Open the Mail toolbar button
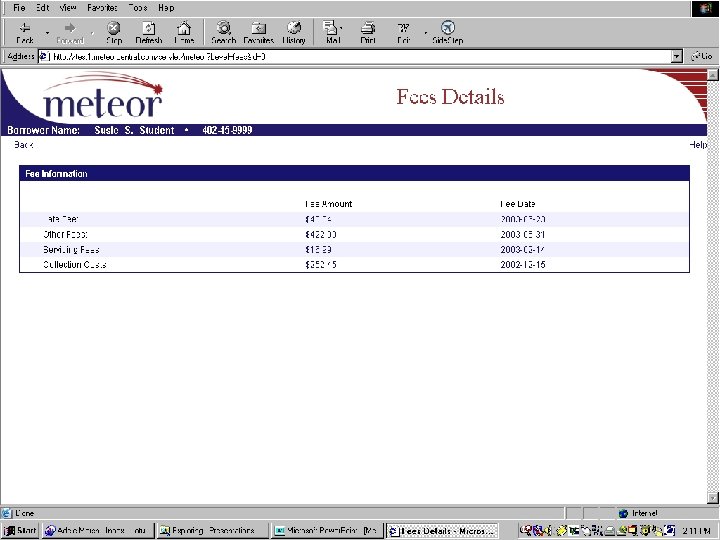The image size is (720, 540). point(332,33)
